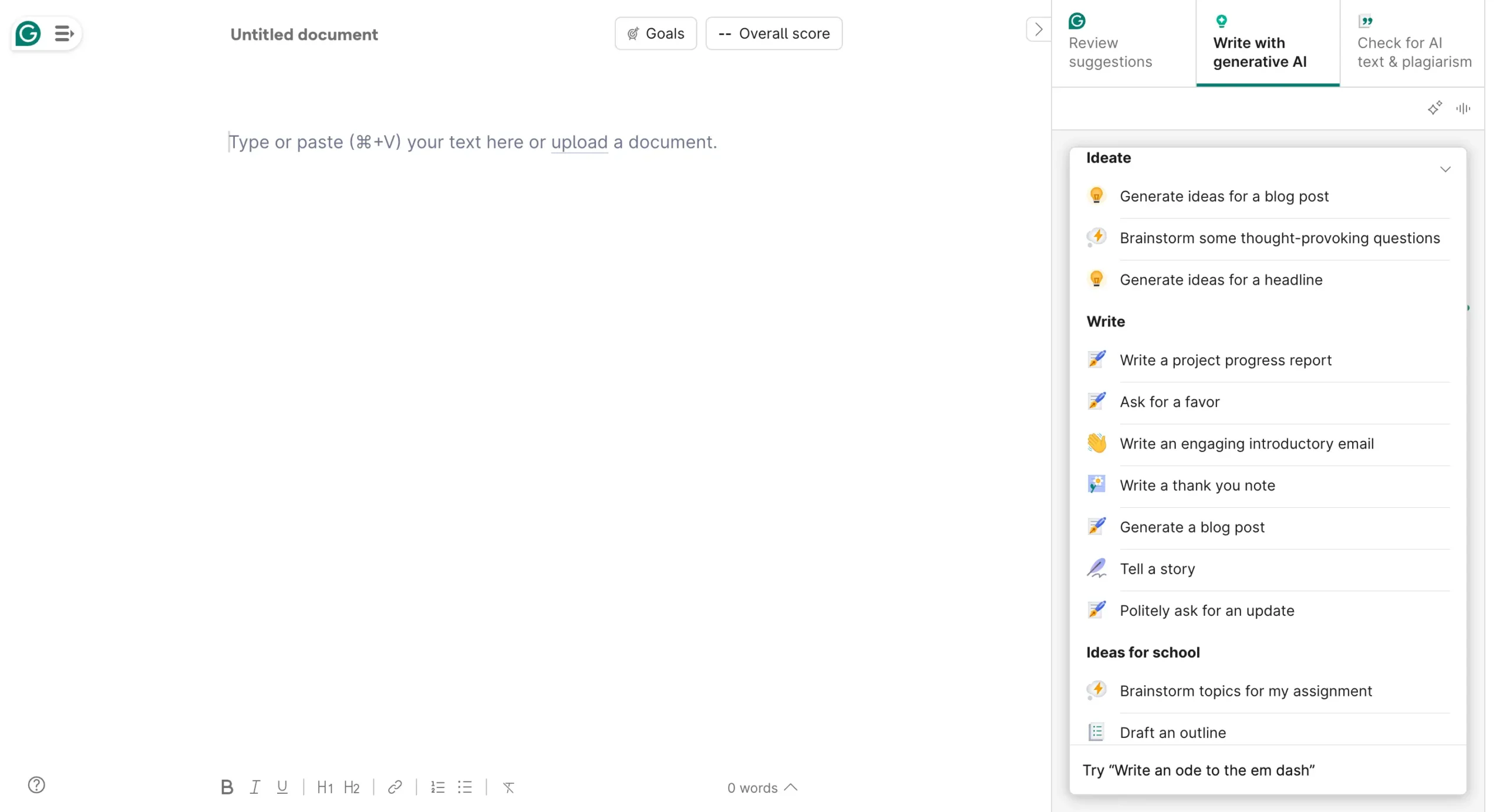The width and height of the screenshot is (1503, 812).
Task: Click the lightning icon beside assignment topics
Action: 1096,690
